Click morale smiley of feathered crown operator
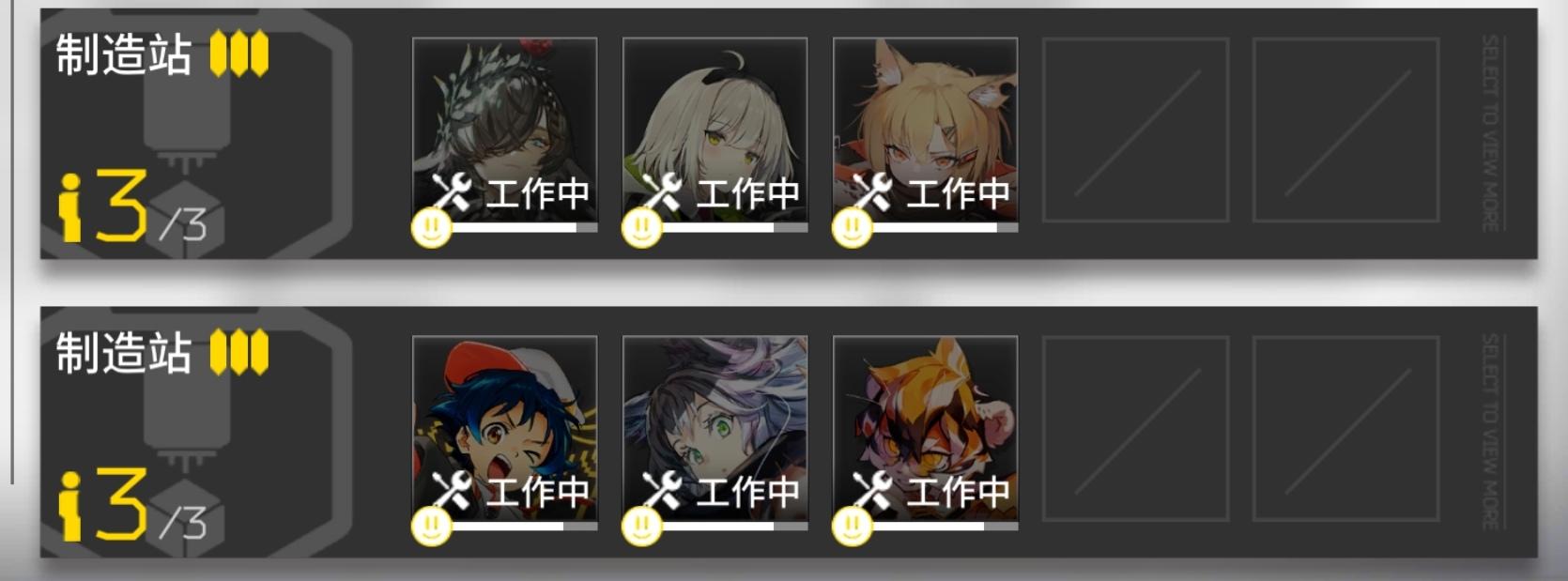 pos(431,228)
